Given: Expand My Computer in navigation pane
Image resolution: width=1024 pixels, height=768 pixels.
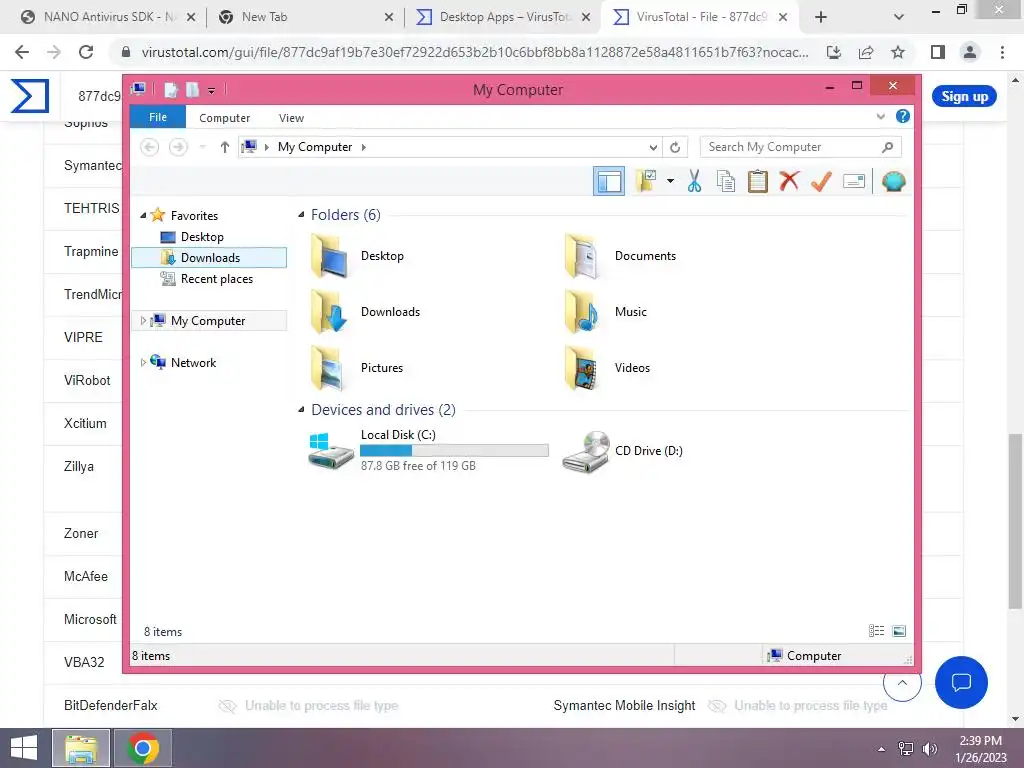Looking at the screenshot, I should point(143,321).
